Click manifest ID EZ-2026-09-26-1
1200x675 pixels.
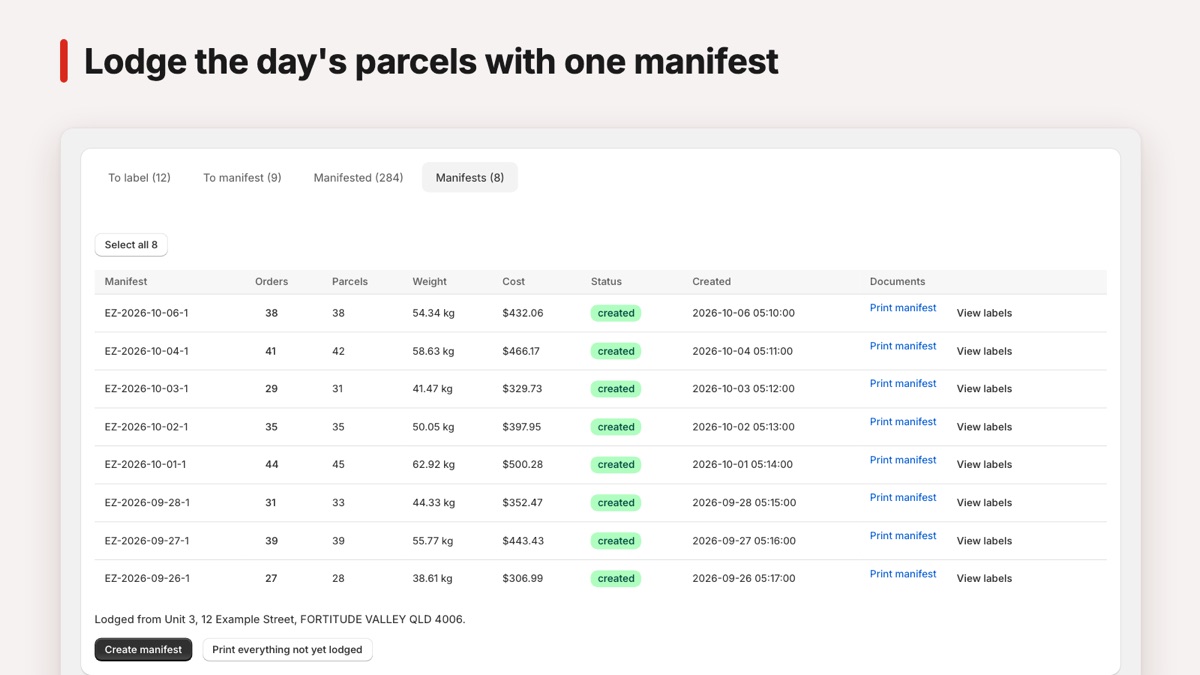[147, 579]
